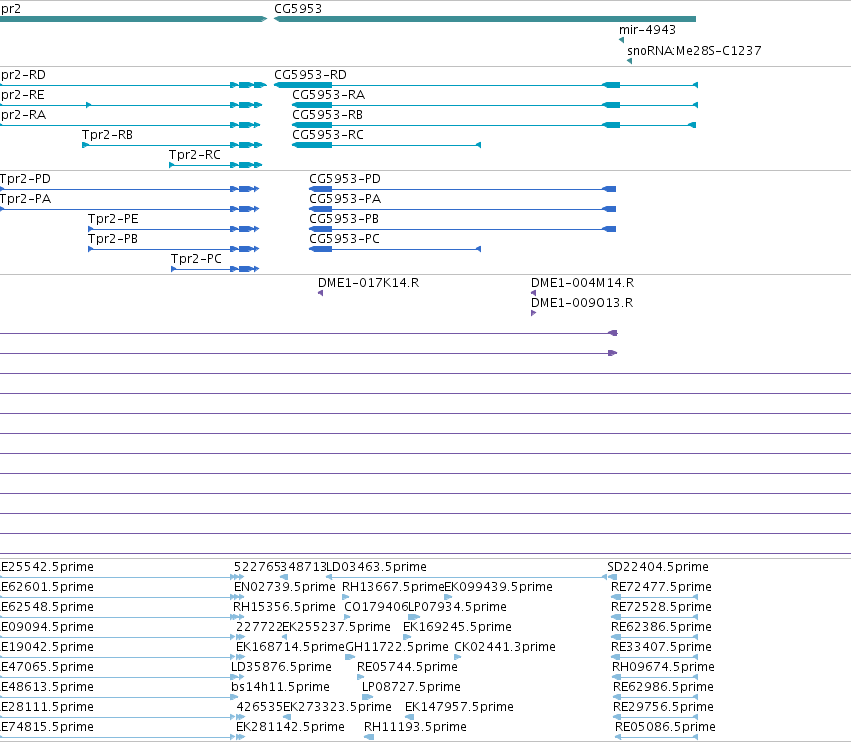Pick the EK273323.5prime EST label

[337, 707]
